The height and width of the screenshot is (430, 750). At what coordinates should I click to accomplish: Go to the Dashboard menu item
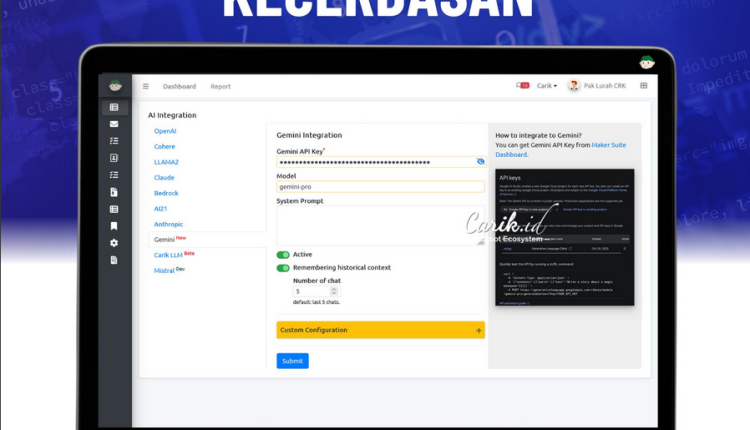pyautogui.click(x=179, y=86)
